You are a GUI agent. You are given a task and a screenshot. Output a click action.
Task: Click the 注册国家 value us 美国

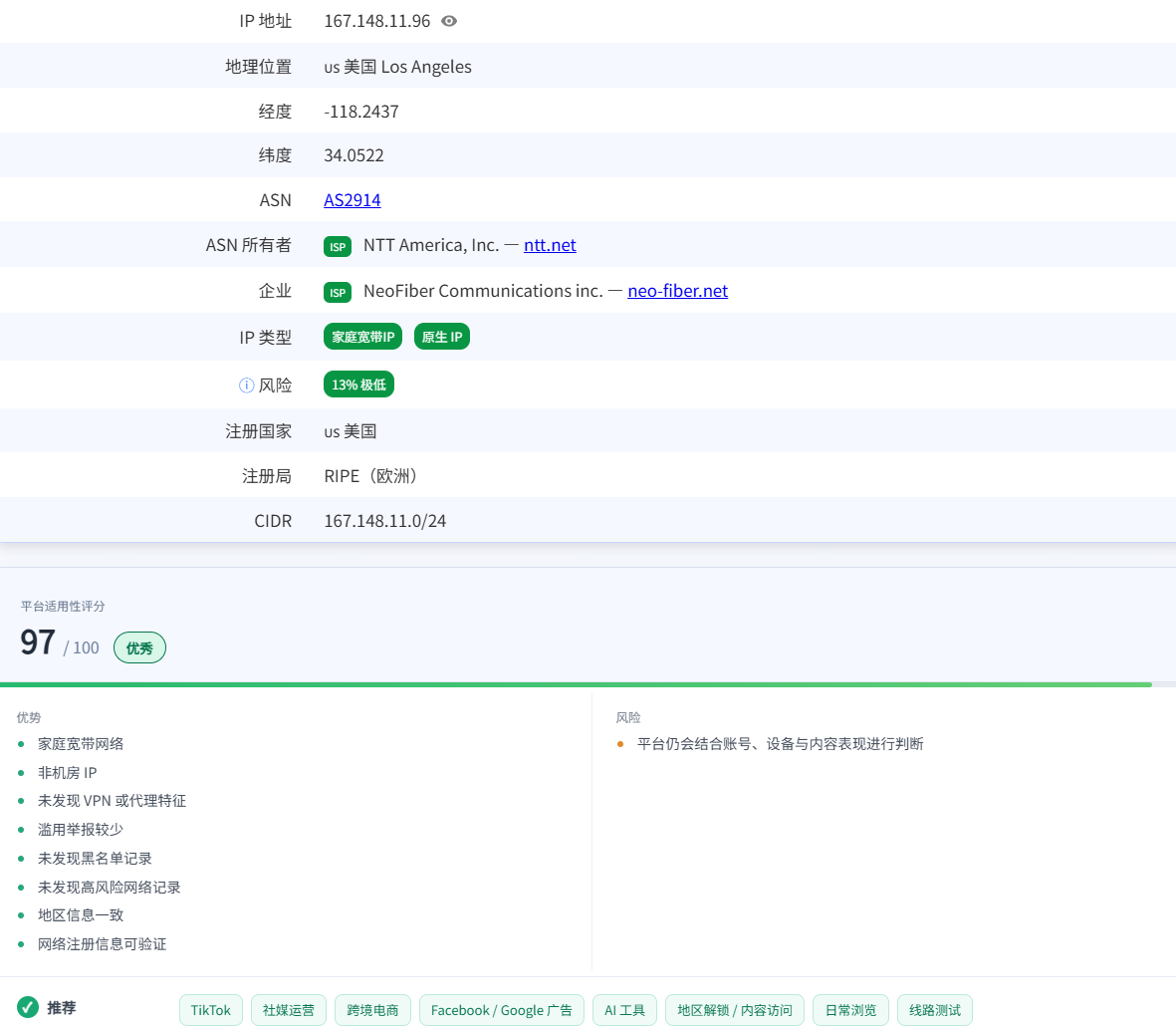tap(351, 431)
